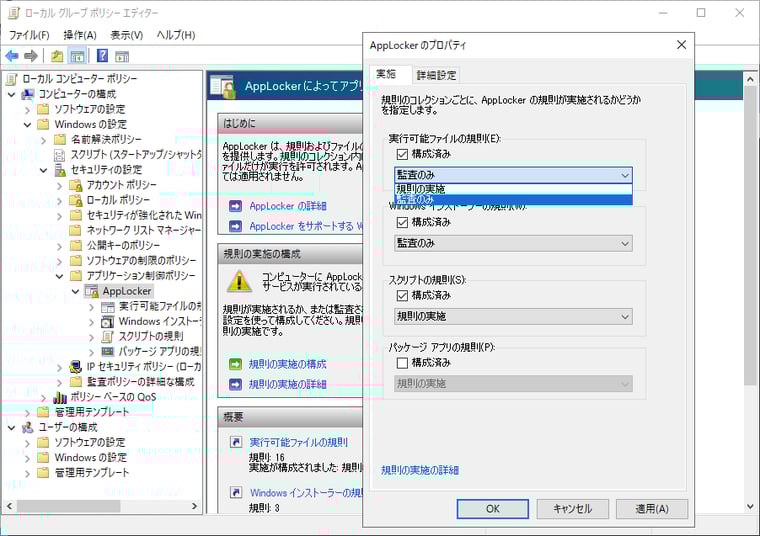Check 構成済み under パッケージ アプリの規則
The height and width of the screenshot is (536, 760).
point(402,363)
